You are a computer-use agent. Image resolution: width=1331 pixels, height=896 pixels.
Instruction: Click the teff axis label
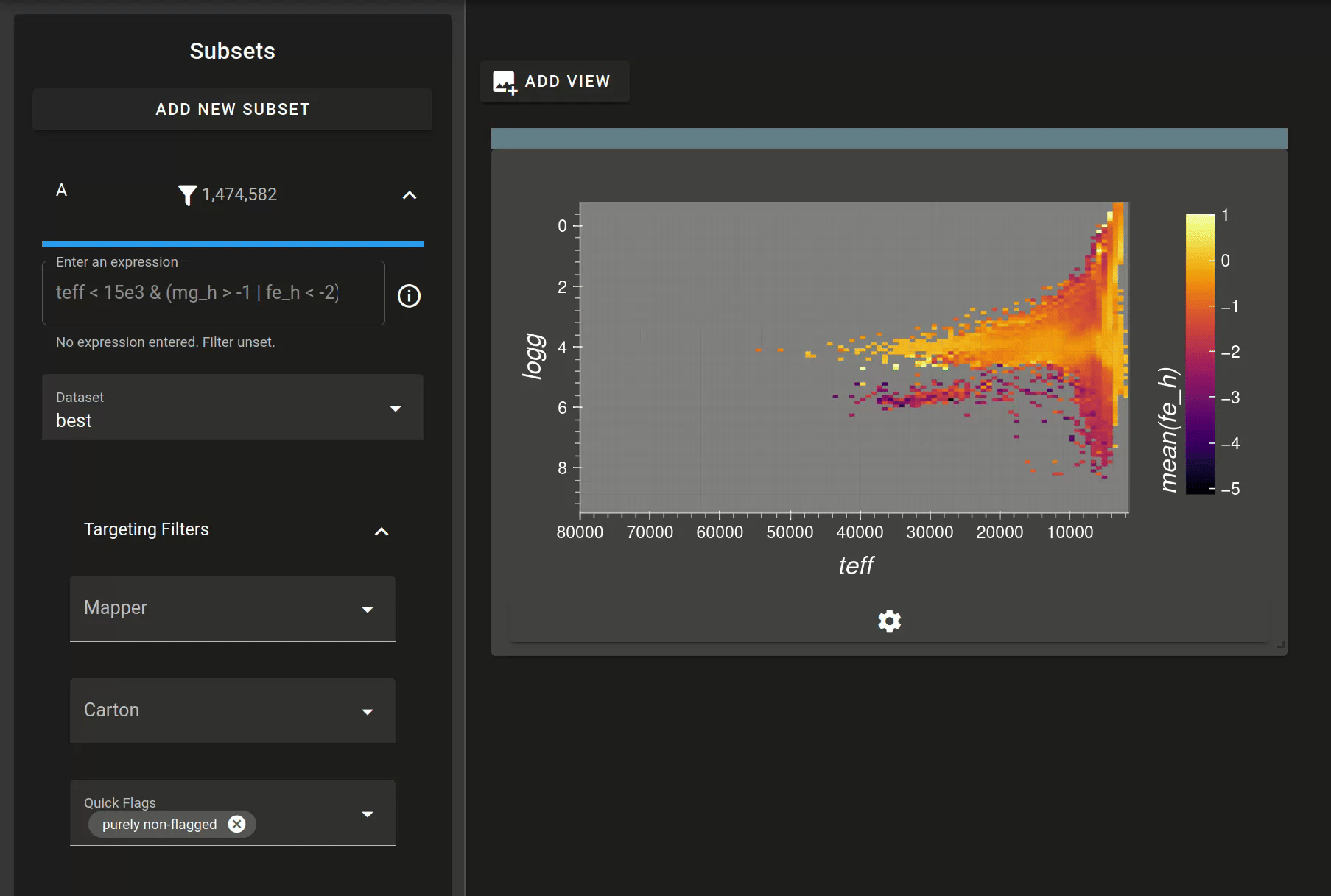pos(856,565)
